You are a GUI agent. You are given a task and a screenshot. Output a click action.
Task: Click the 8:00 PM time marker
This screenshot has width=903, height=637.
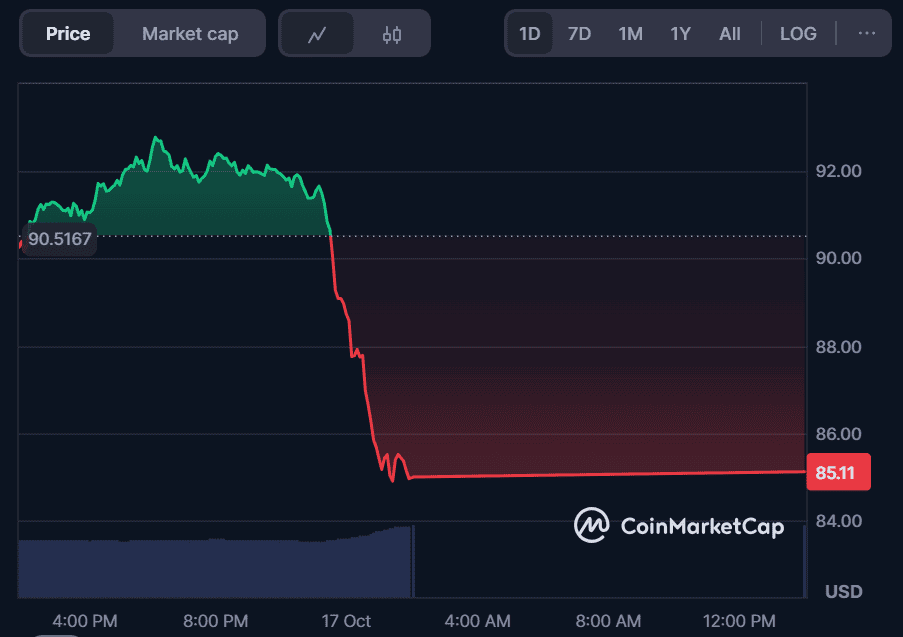[x=217, y=621]
